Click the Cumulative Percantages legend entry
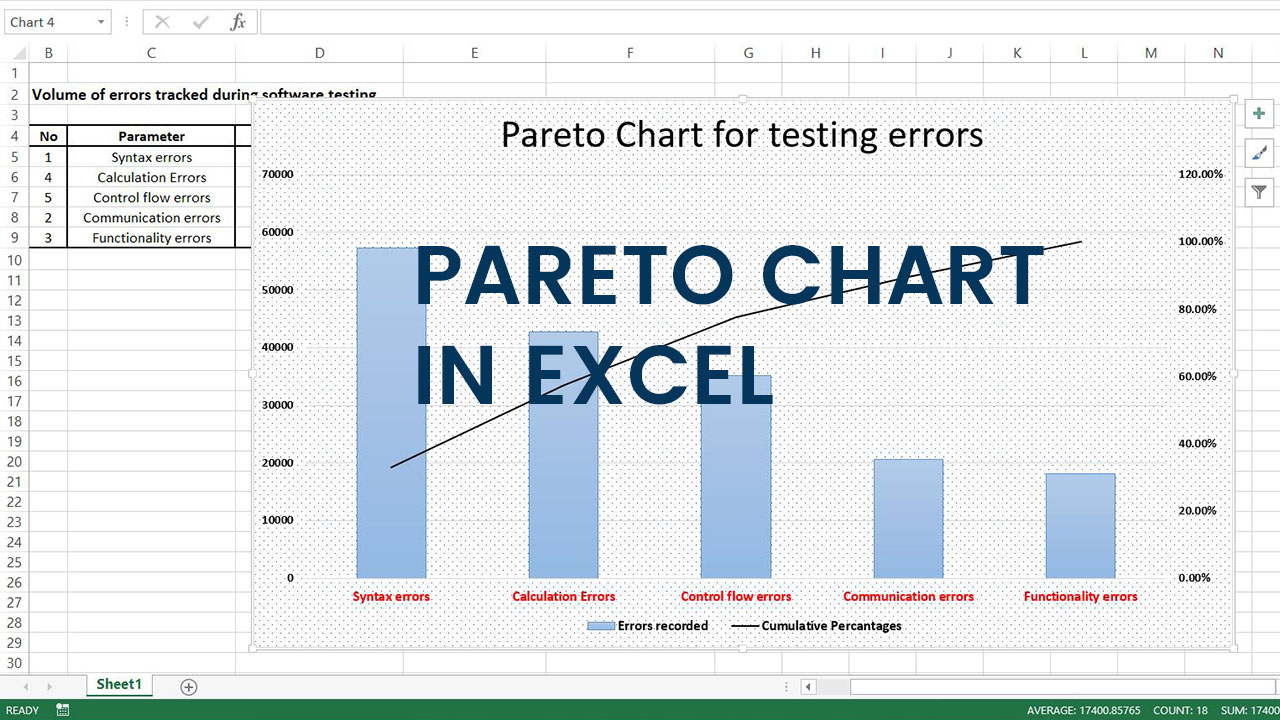The width and height of the screenshot is (1280, 720). [x=817, y=626]
